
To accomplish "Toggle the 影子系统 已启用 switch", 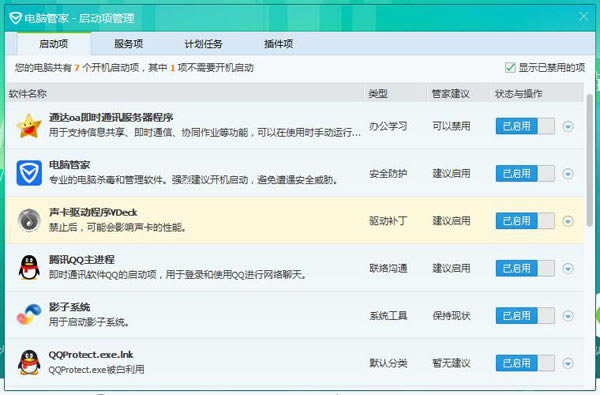I will [525, 316].
